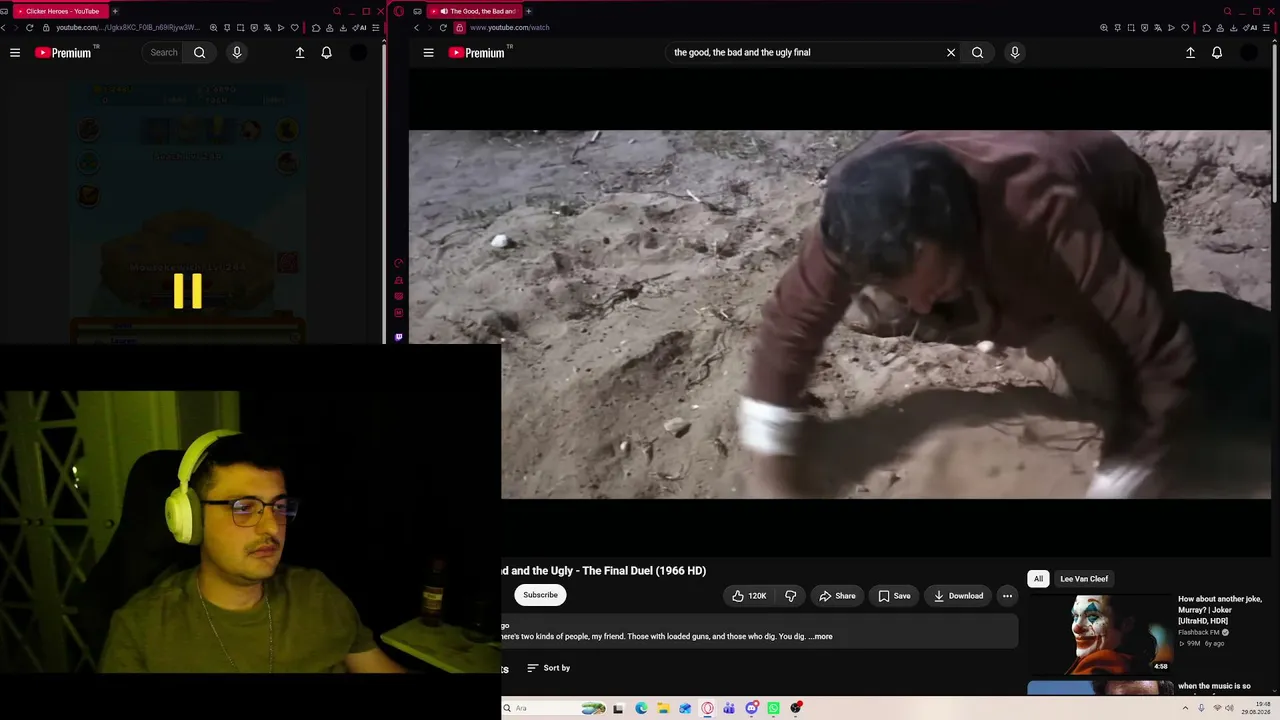
Task: Start voice search in left YouTube window
Action: [237, 53]
